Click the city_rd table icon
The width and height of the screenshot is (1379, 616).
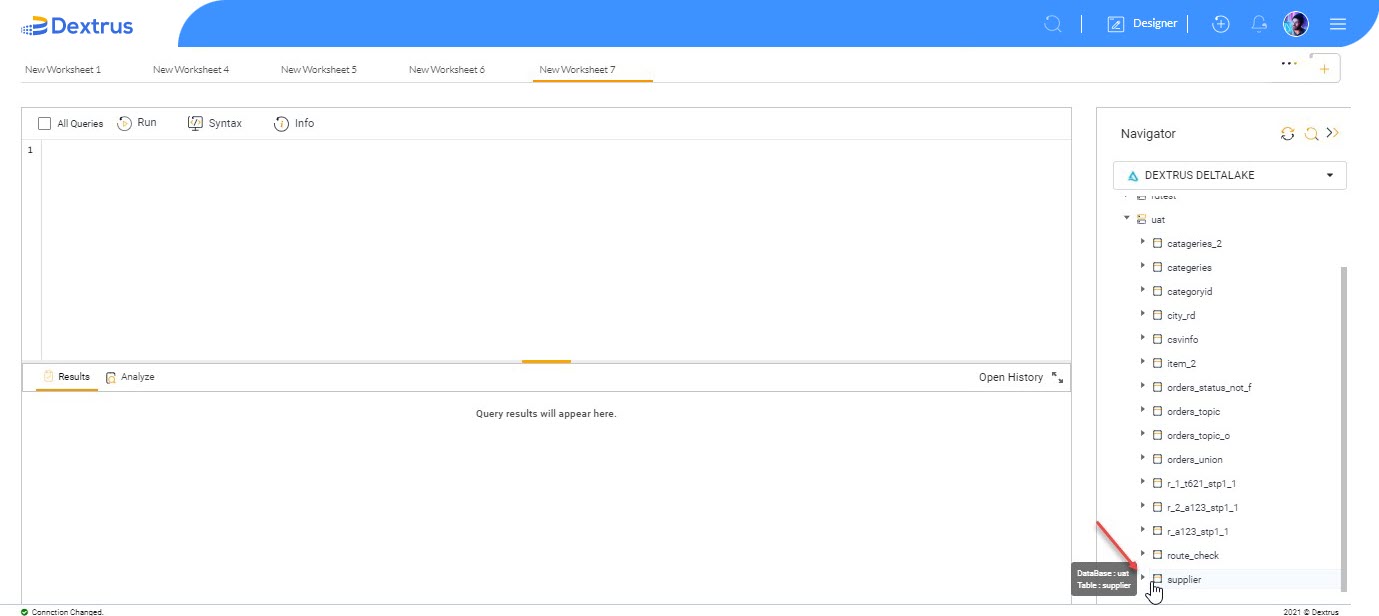click(1157, 315)
